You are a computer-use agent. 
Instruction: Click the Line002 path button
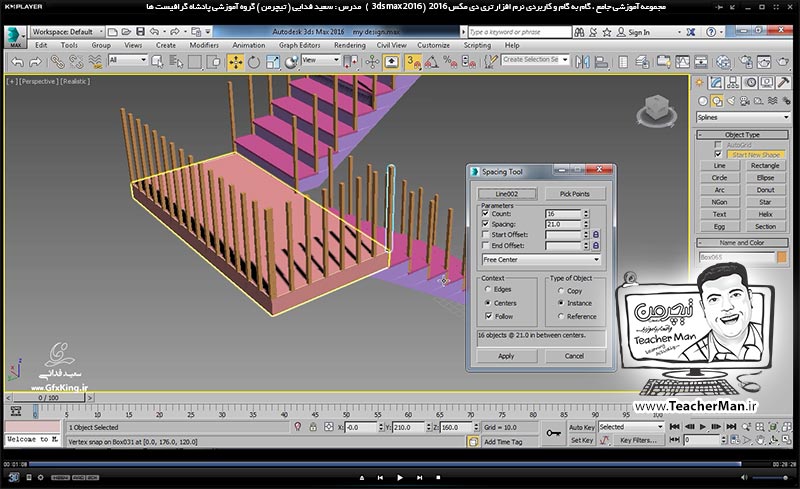click(x=507, y=194)
